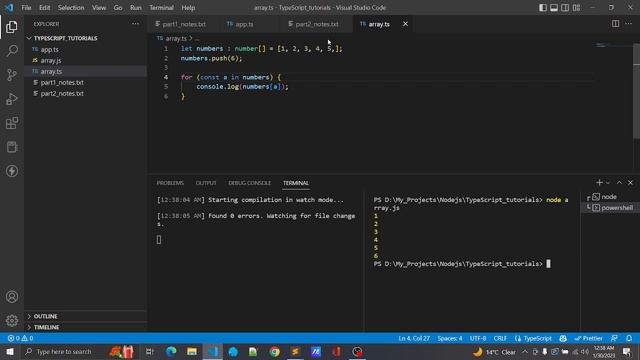The width and height of the screenshot is (640, 360).
Task: Open the Explorer view in activity bar
Action: pos(12,27)
